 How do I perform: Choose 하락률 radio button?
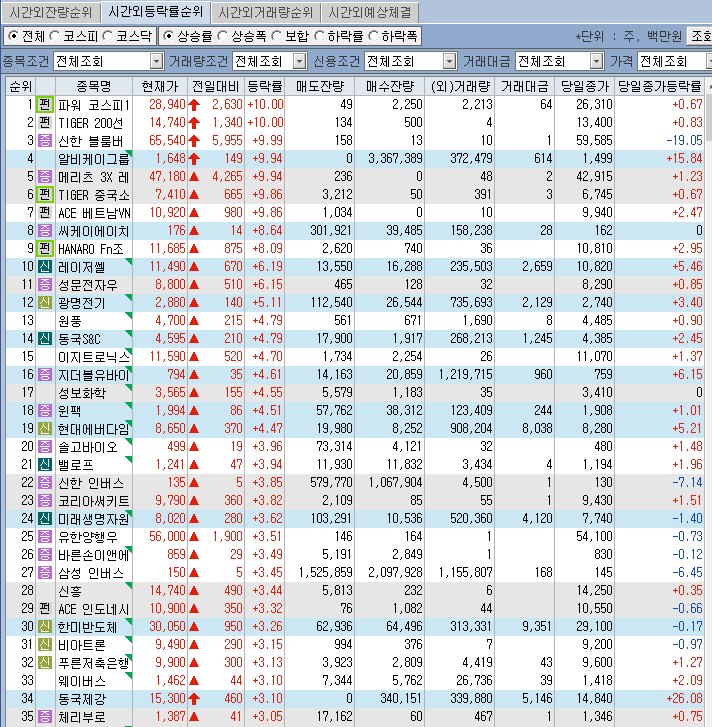(x=319, y=36)
